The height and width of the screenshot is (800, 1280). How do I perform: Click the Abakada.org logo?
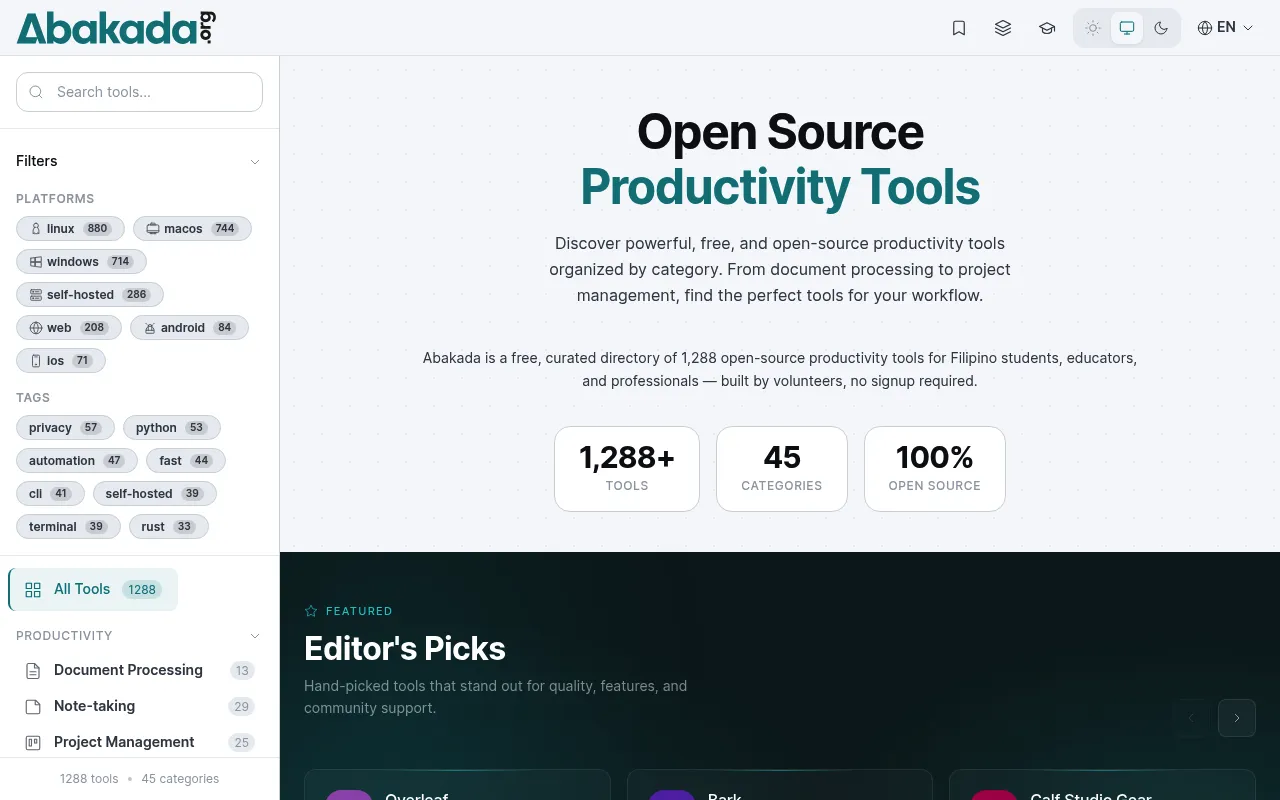(116, 28)
